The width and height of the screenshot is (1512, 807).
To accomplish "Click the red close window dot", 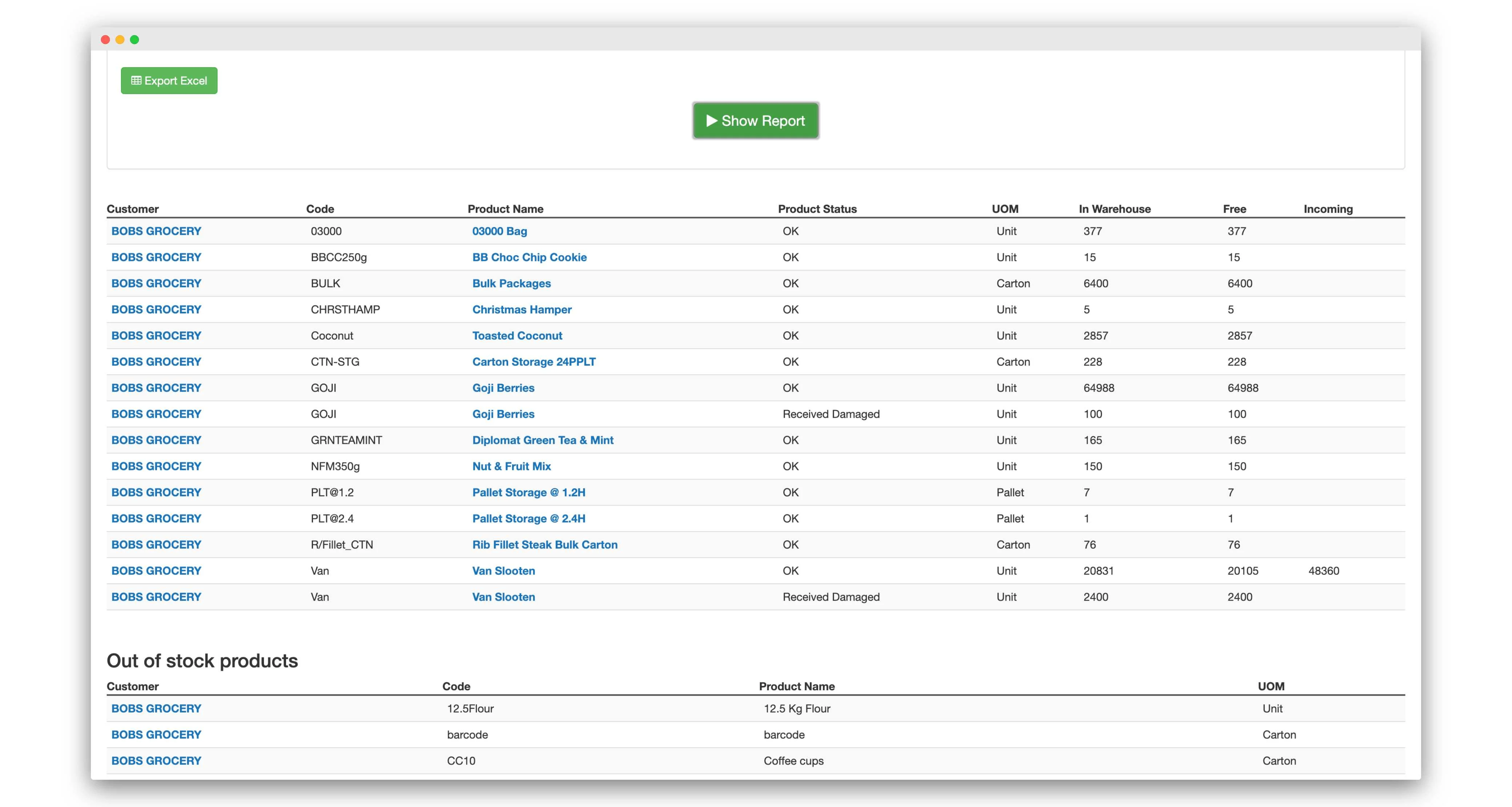I will point(106,39).
